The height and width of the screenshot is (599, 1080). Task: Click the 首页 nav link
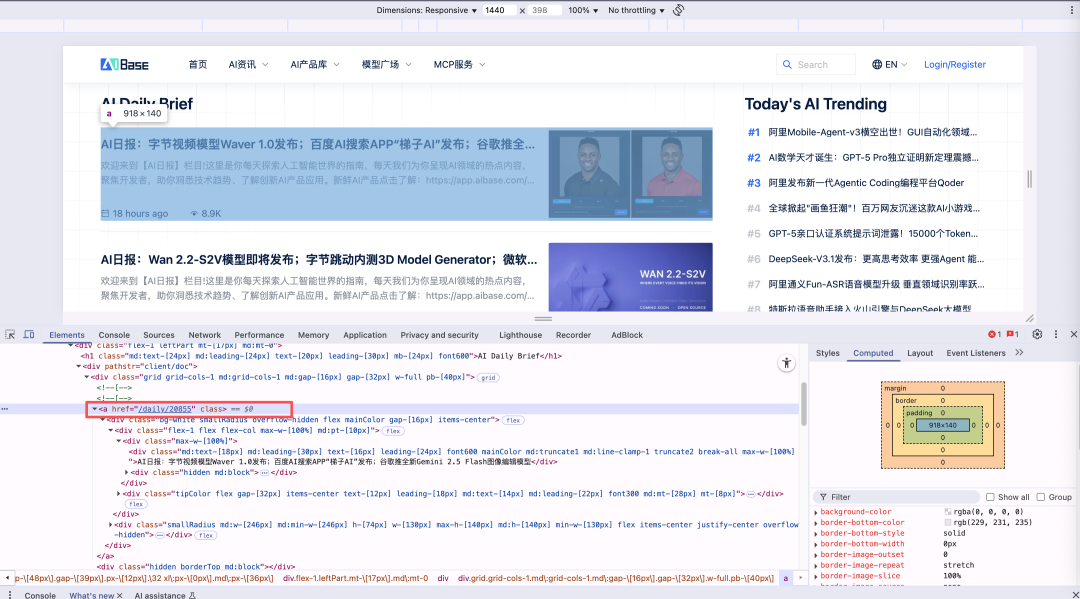[x=198, y=64]
